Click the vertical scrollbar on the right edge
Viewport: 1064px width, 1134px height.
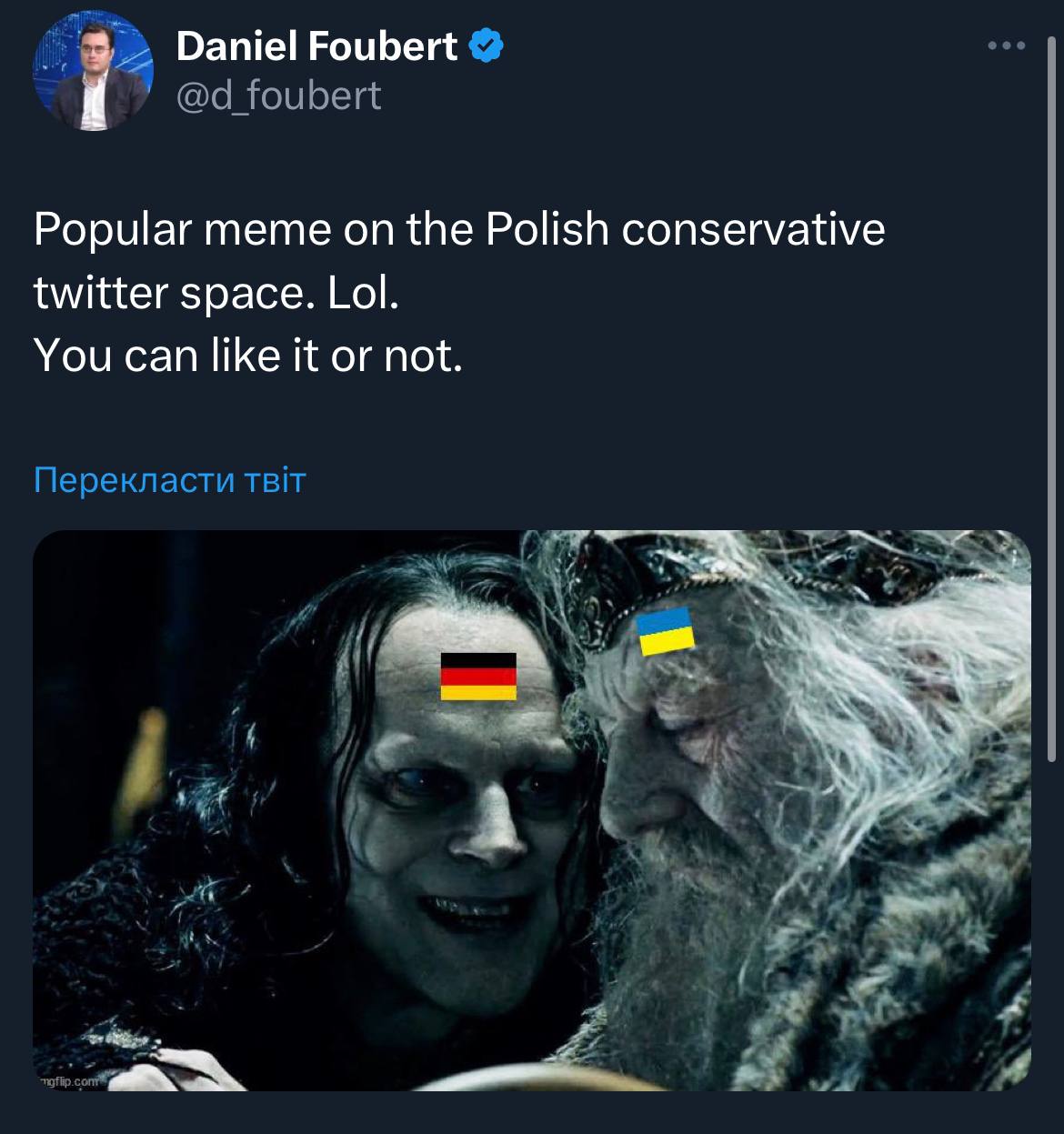[1051, 400]
